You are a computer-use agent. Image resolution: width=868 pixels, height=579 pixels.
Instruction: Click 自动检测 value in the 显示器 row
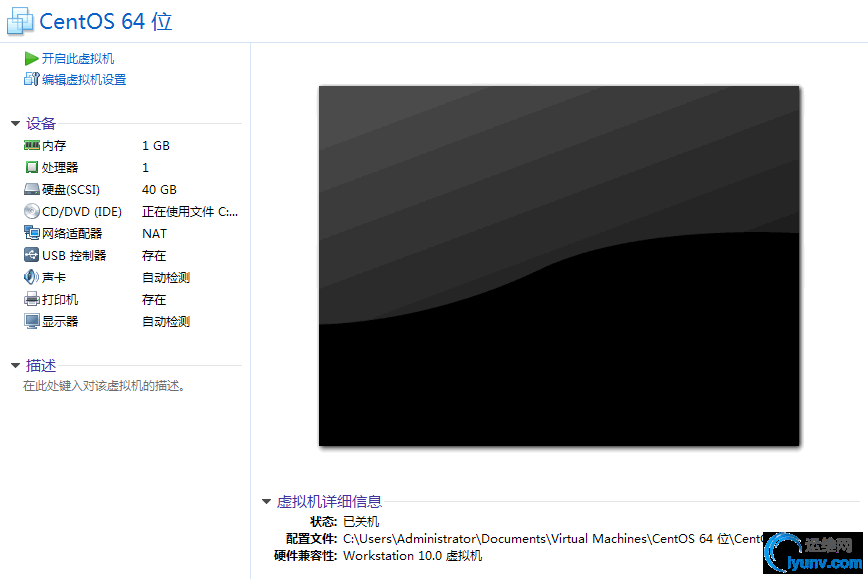pyautogui.click(x=166, y=322)
